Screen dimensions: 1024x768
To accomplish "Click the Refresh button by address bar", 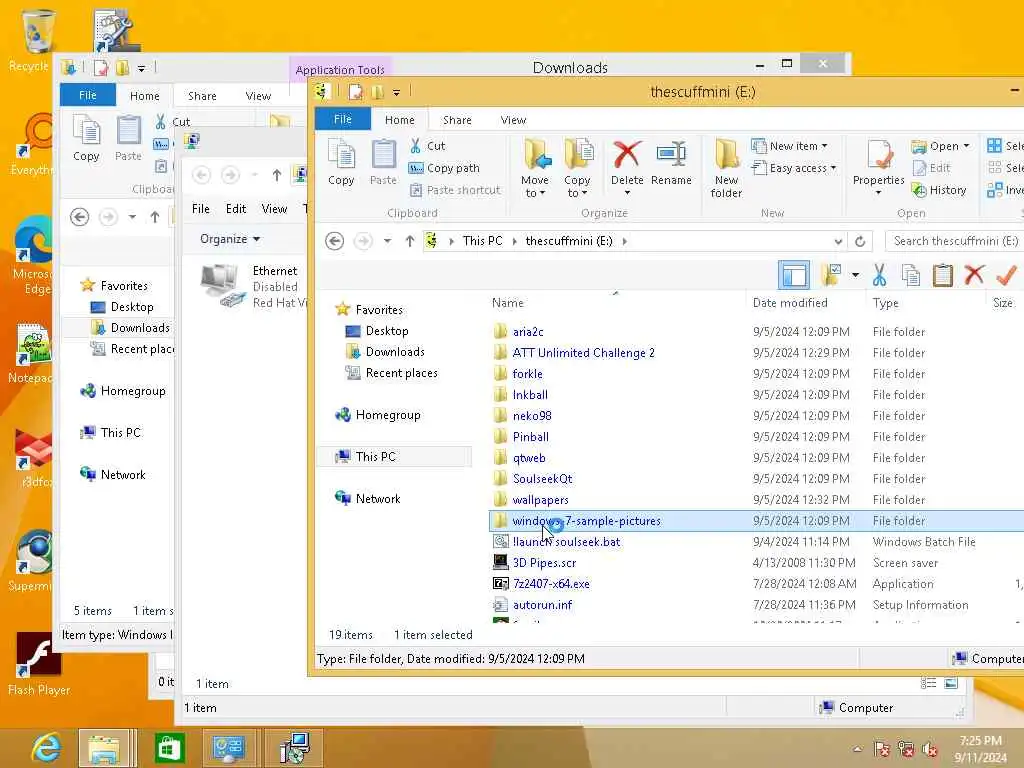I will click(860, 241).
